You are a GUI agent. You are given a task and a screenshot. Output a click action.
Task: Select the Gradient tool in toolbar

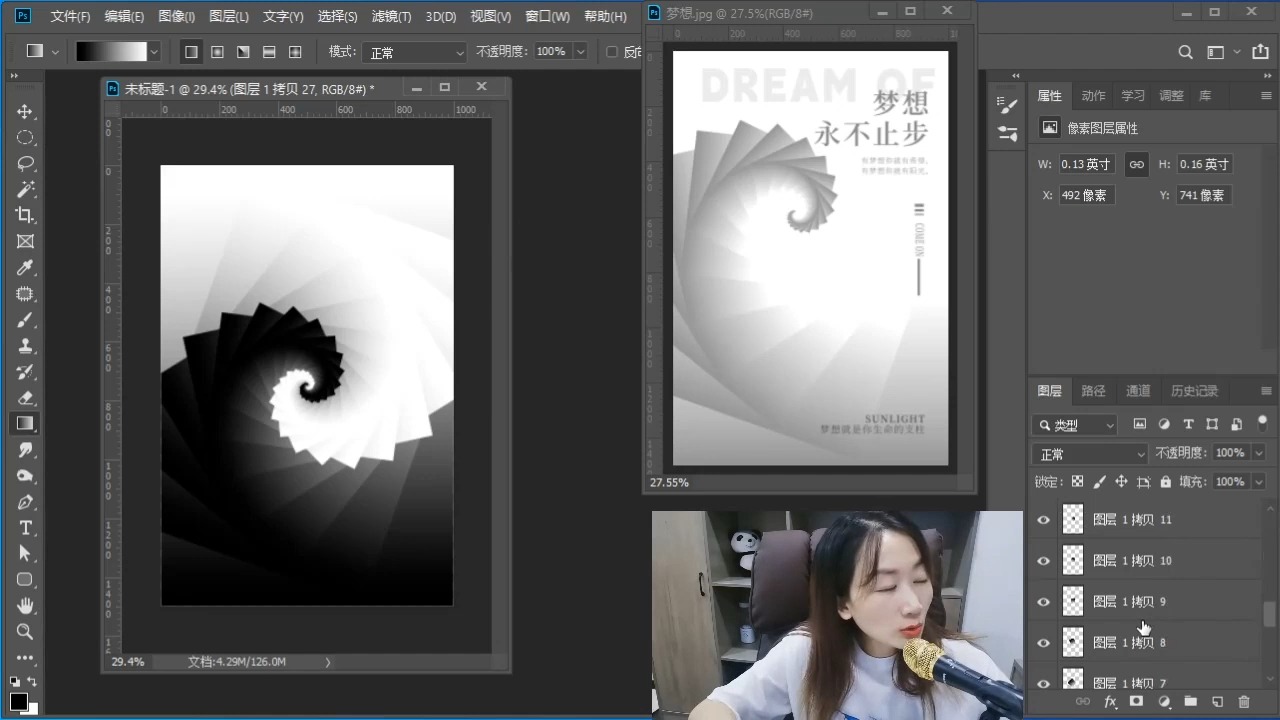coord(25,424)
